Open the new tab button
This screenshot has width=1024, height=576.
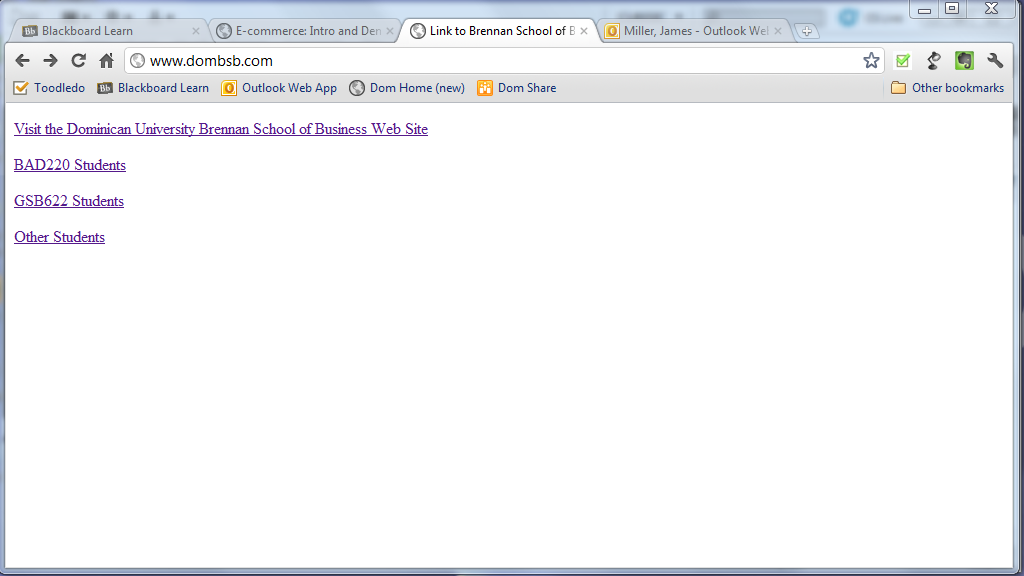pyautogui.click(x=807, y=31)
